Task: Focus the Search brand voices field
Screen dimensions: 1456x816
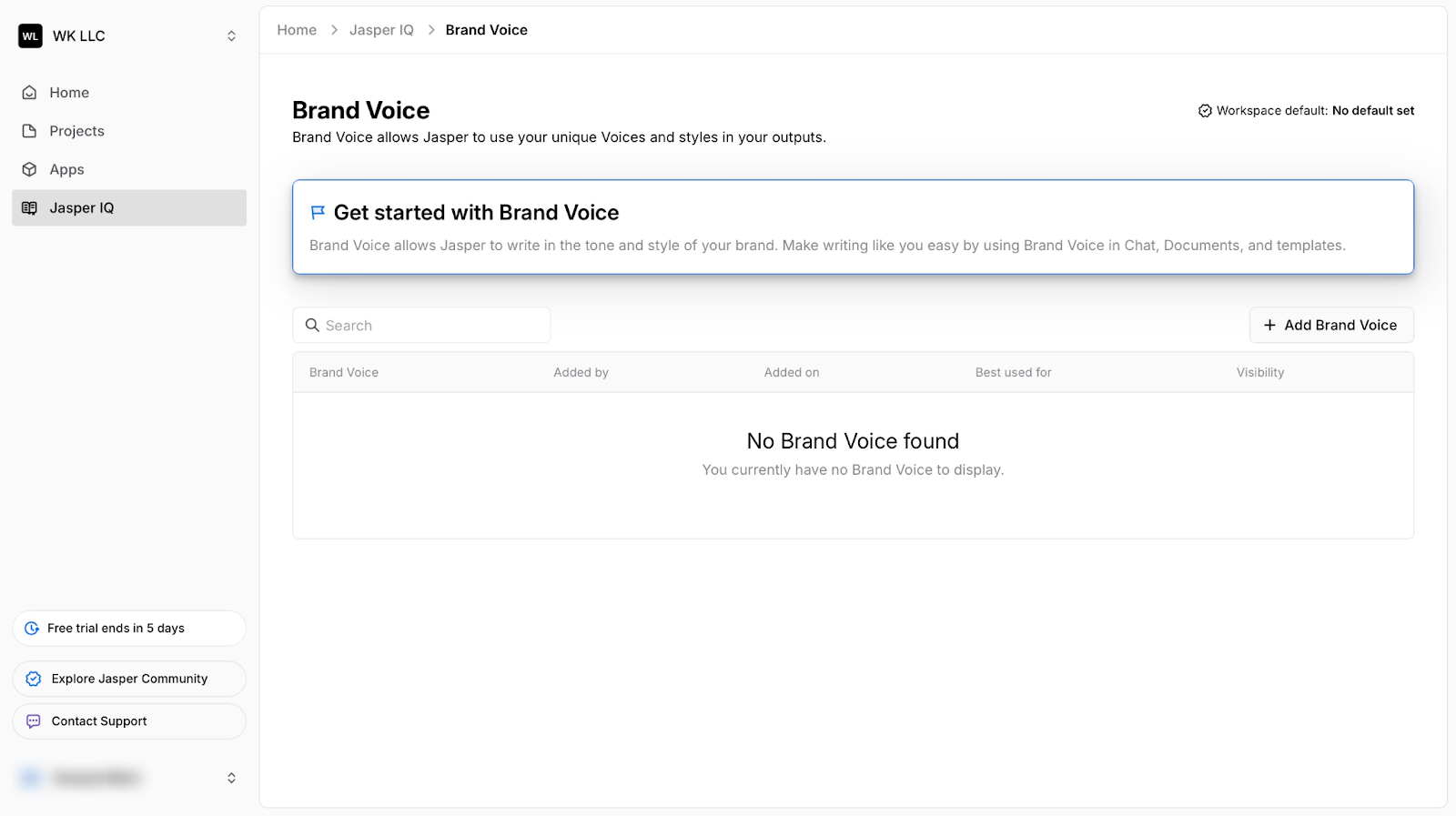Action: pyautogui.click(x=421, y=326)
